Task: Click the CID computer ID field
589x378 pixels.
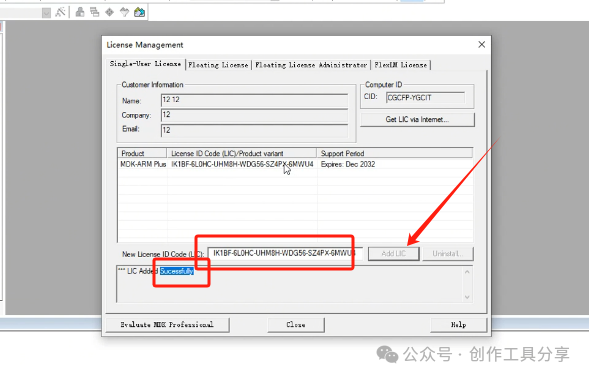Action: click(425, 98)
